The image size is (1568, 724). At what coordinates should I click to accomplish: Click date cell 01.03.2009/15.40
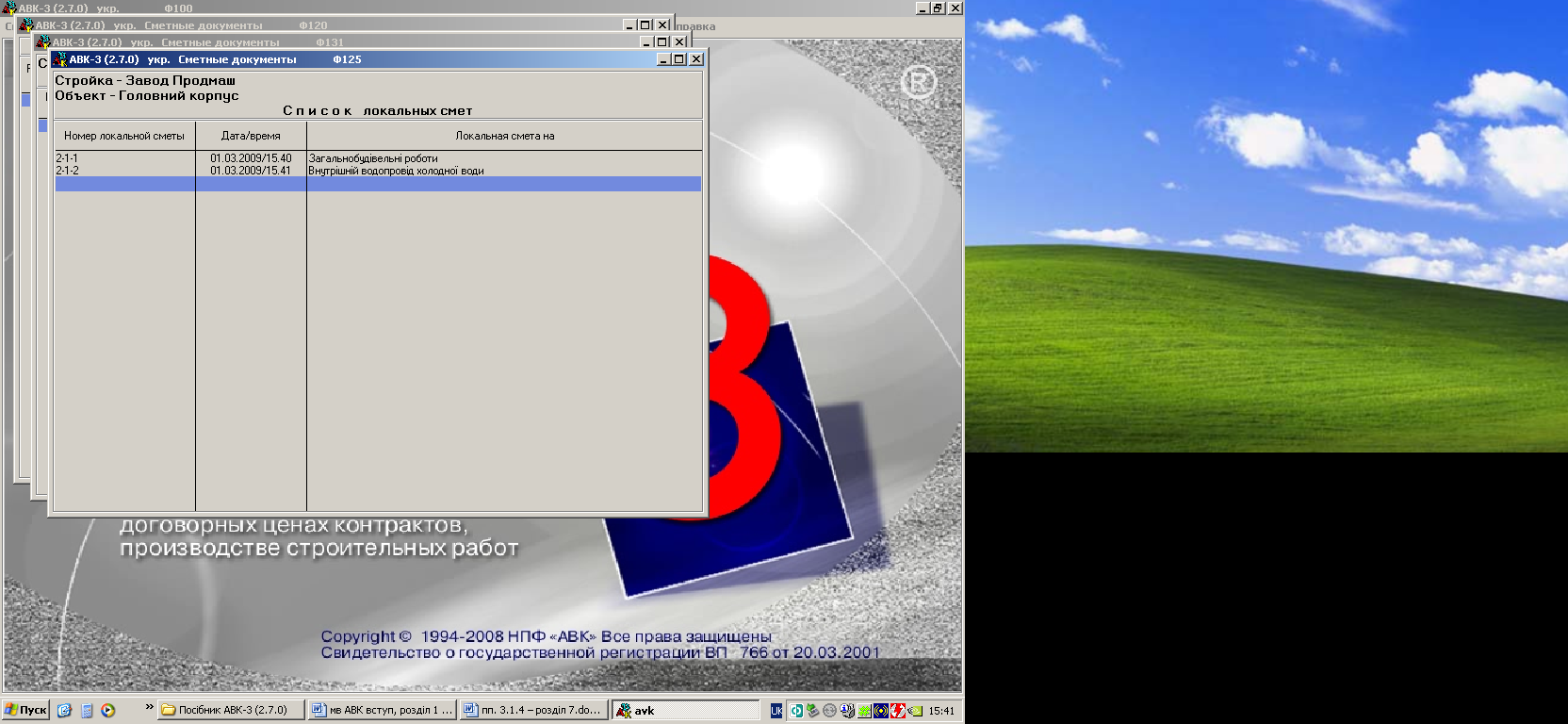click(251, 158)
